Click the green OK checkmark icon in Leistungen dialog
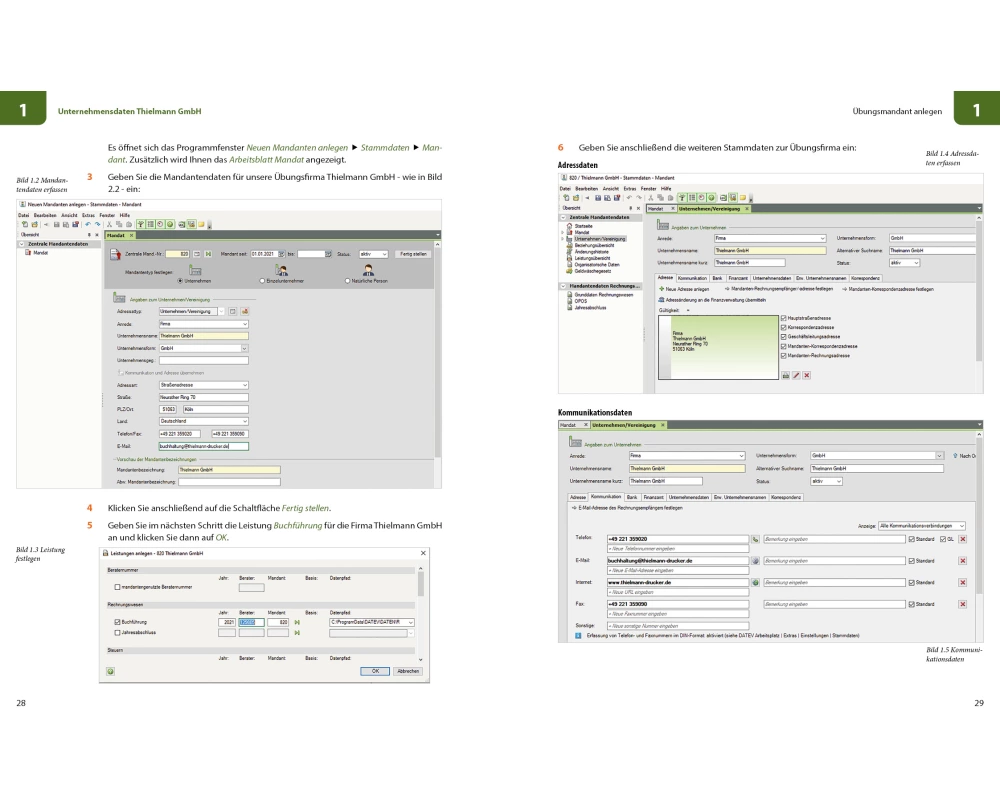 pyautogui.click(x=110, y=671)
